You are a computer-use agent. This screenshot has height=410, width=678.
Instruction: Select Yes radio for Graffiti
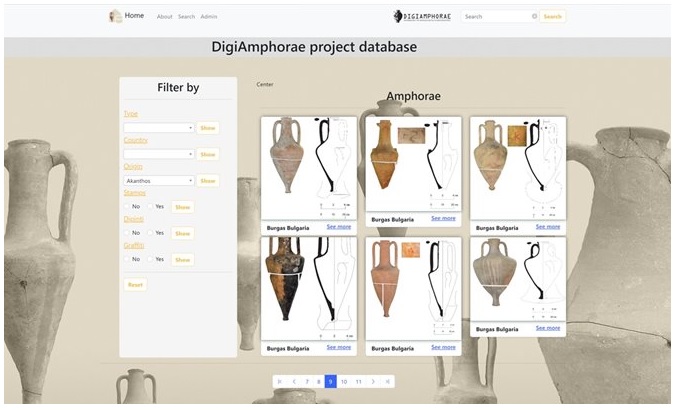tap(150, 259)
